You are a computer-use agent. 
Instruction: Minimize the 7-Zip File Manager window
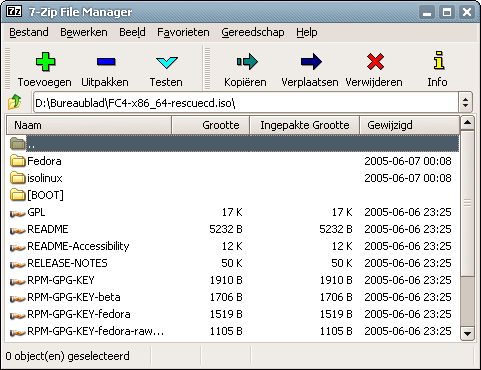click(427, 12)
